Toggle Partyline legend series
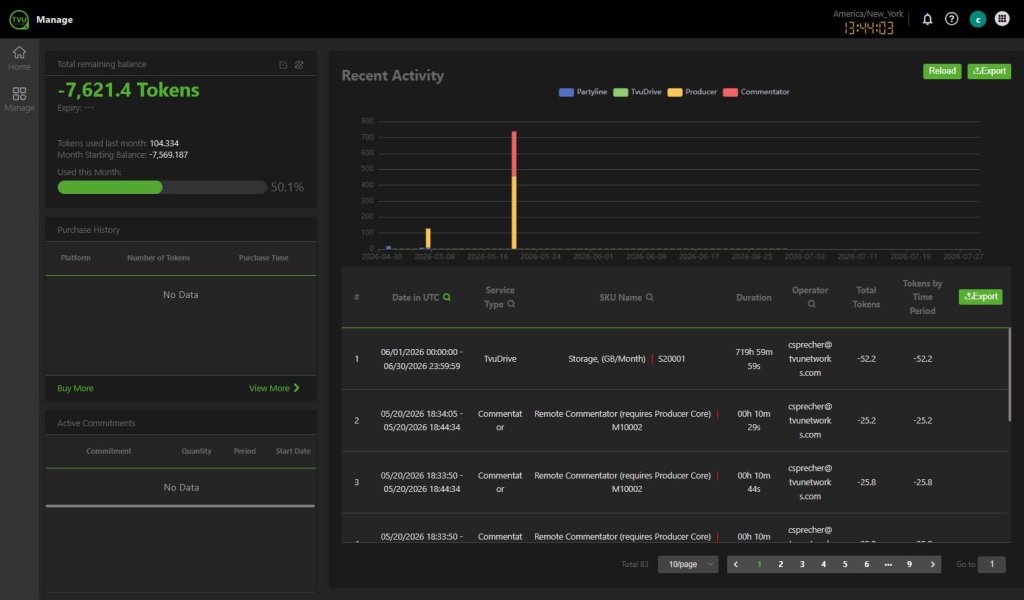This screenshot has width=1024, height=600. coord(583,92)
